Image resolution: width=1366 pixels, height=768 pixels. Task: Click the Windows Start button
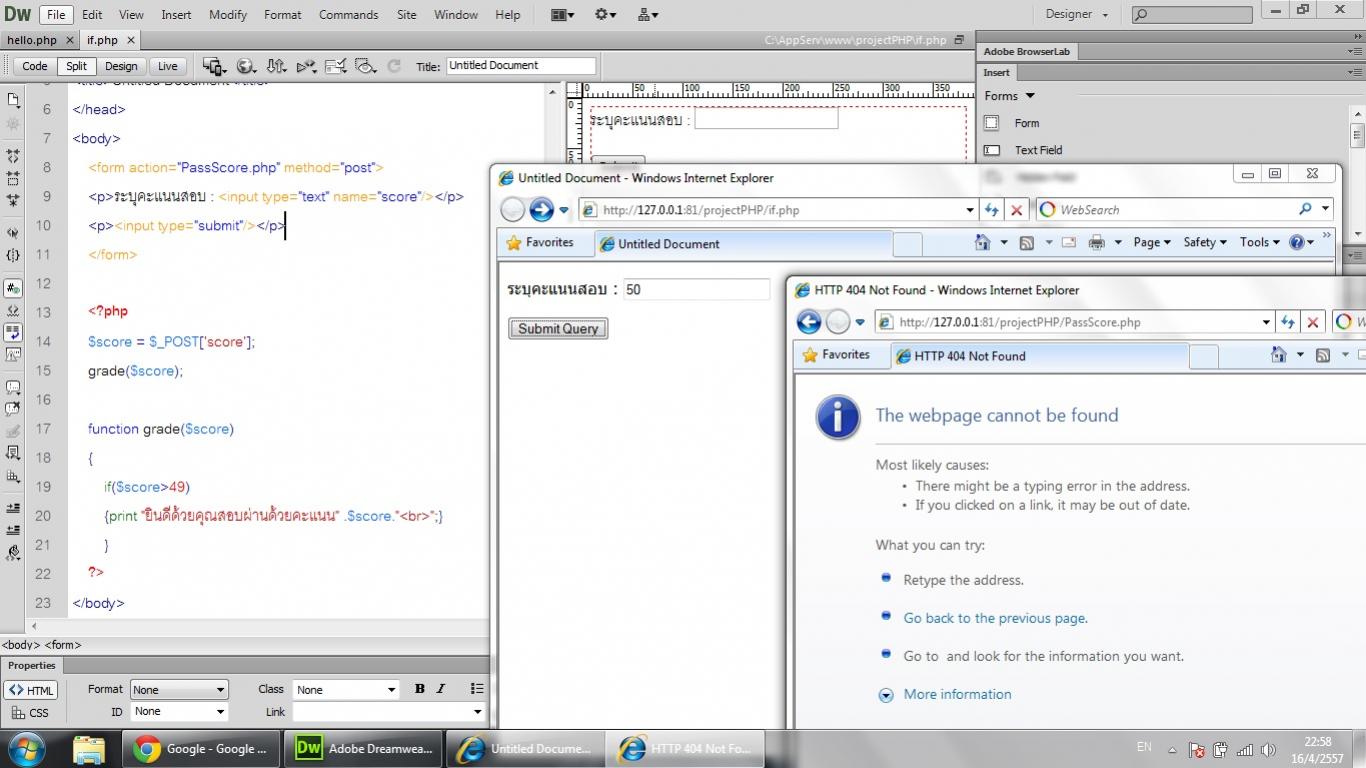pyautogui.click(x=25, y=748)
